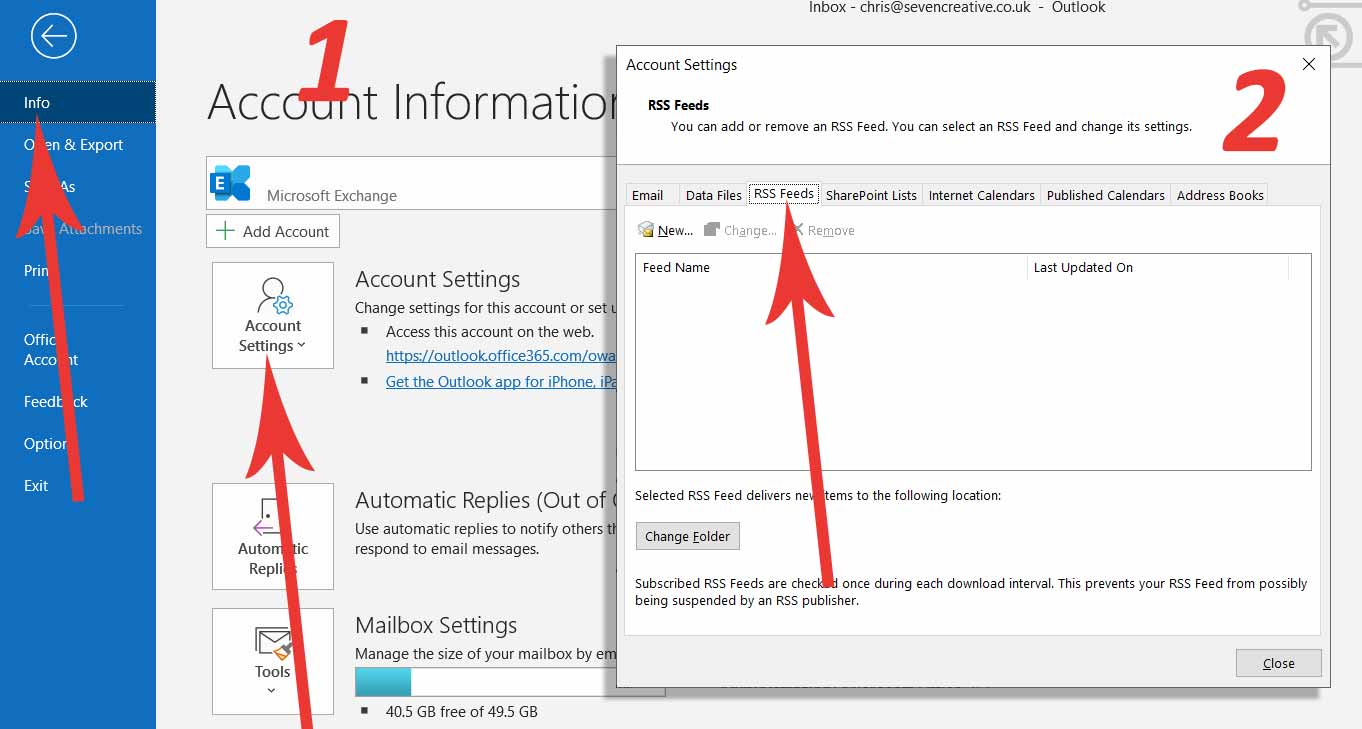This screenshot has height=729, width=1362.
Task: Switch to the Email tab
Action: pyautogui.click(x=648, y=195)
